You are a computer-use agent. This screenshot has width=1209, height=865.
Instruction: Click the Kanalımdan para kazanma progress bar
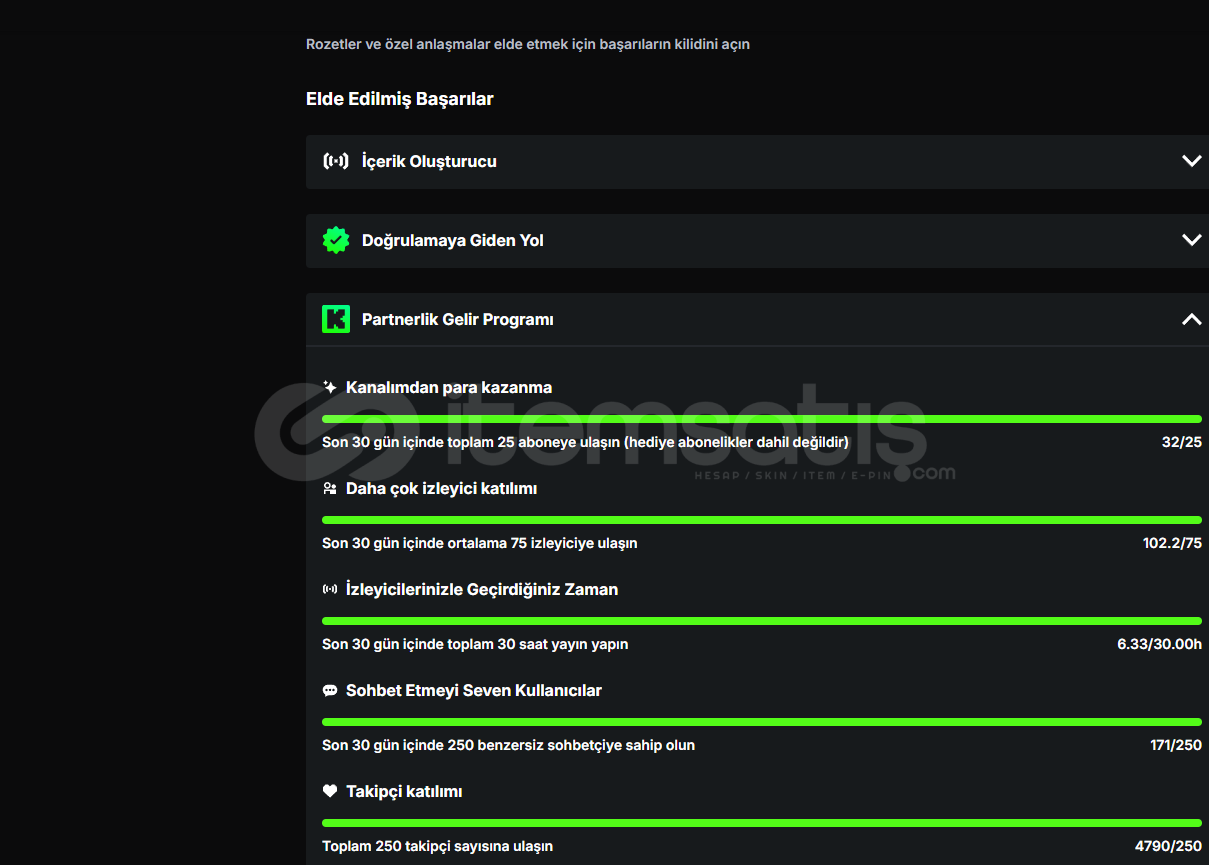point(761,419)
